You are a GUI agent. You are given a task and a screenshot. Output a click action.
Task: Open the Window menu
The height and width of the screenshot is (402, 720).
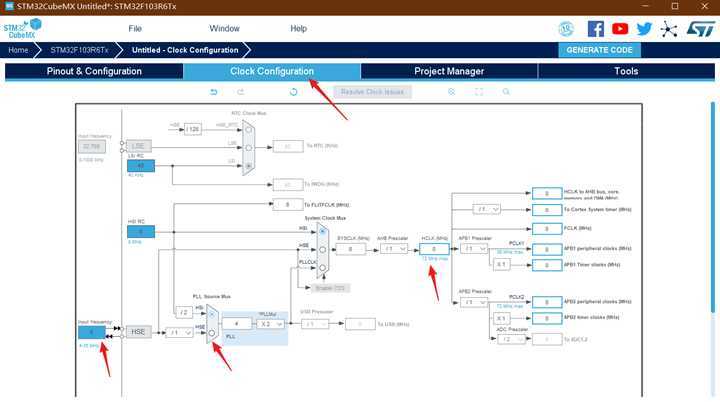[224, 28]
